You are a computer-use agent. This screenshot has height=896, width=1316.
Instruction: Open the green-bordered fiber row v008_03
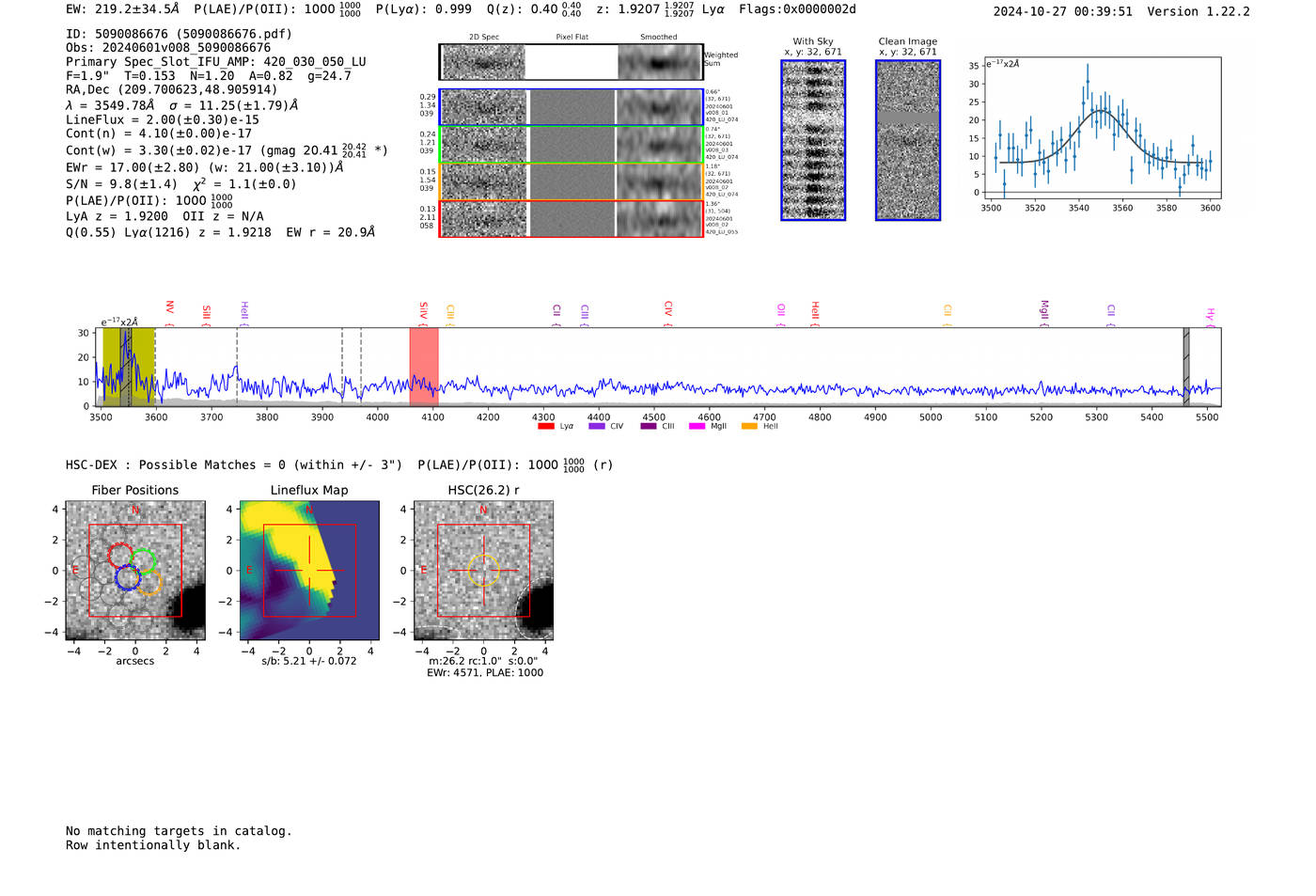coord(571,145)
